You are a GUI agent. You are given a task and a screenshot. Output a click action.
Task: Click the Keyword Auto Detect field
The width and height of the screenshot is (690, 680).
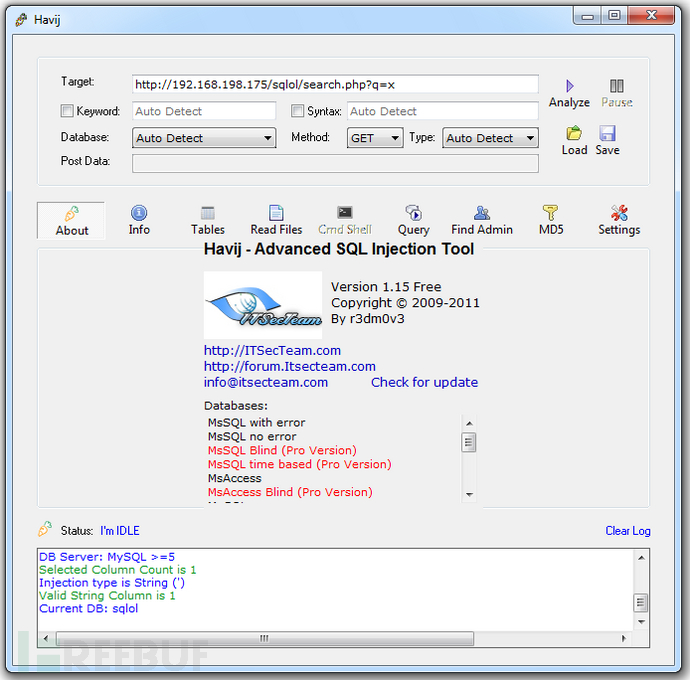[x=204, y=111]
